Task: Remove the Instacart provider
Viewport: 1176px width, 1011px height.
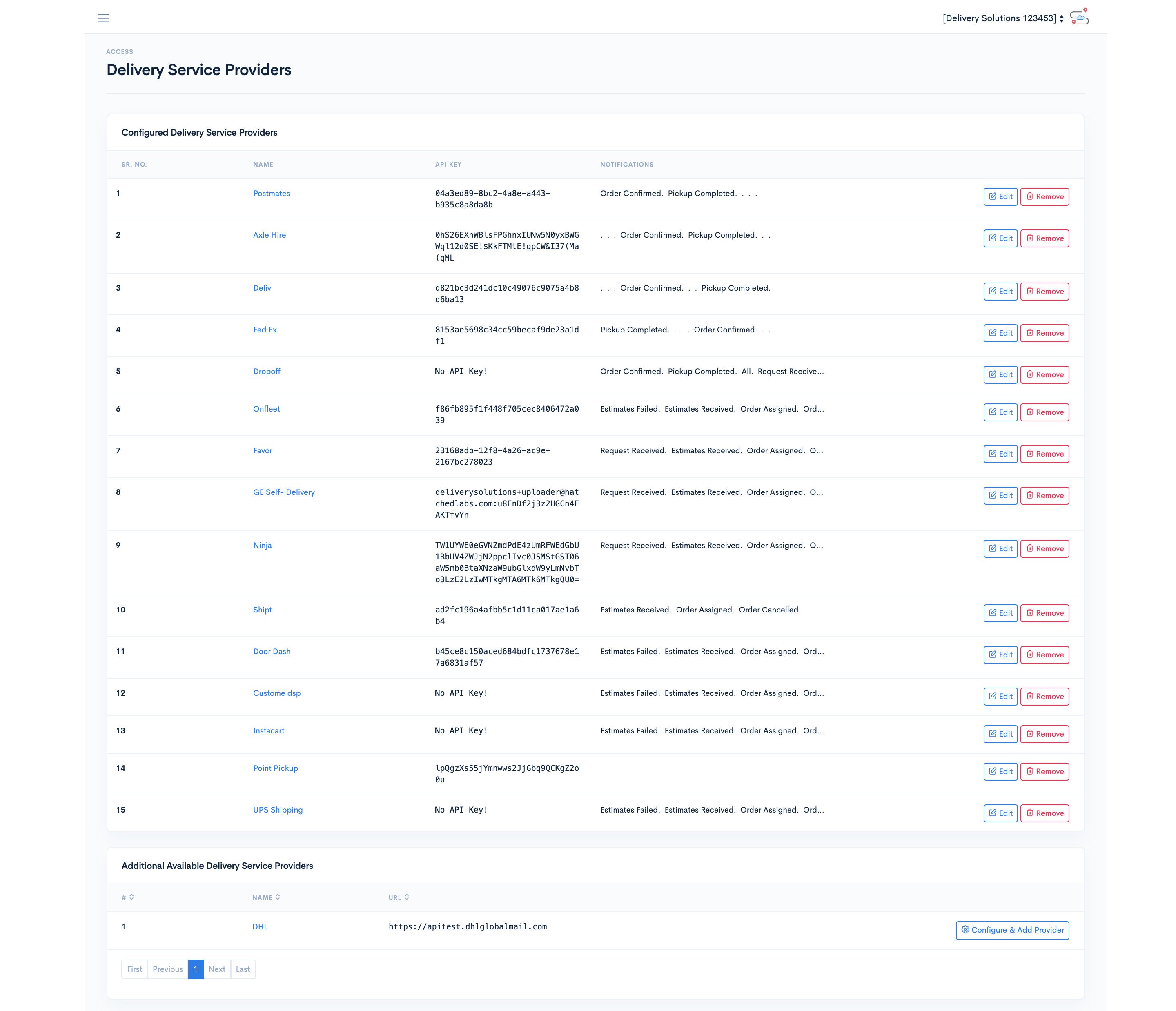Action: coord(1045,734)
